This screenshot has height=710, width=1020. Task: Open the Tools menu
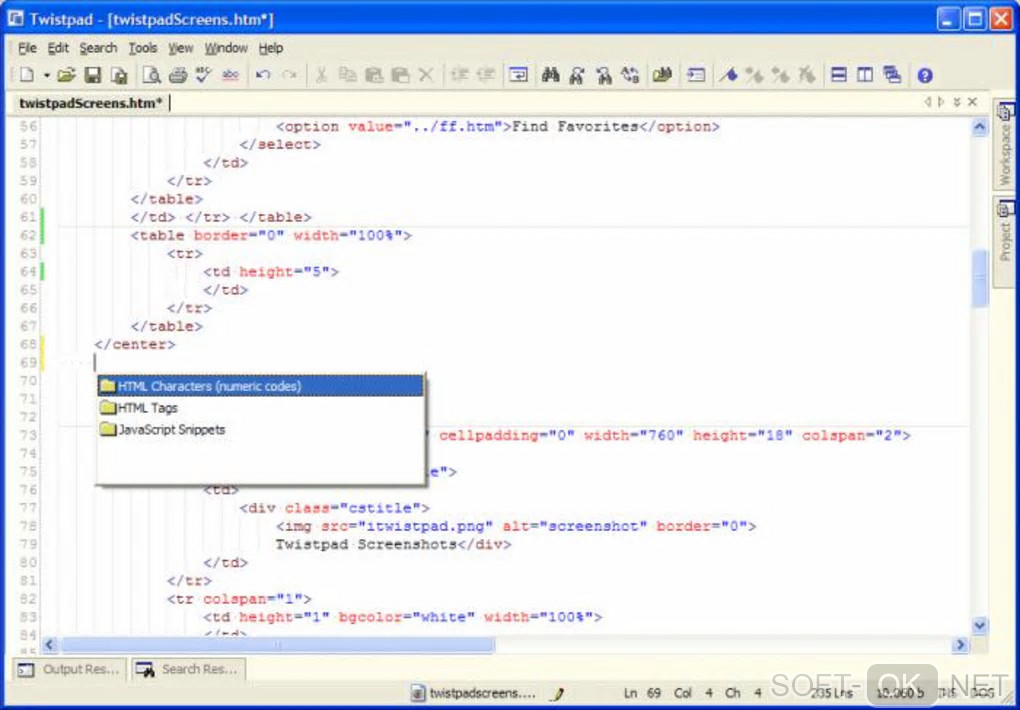tap(142, 48)
